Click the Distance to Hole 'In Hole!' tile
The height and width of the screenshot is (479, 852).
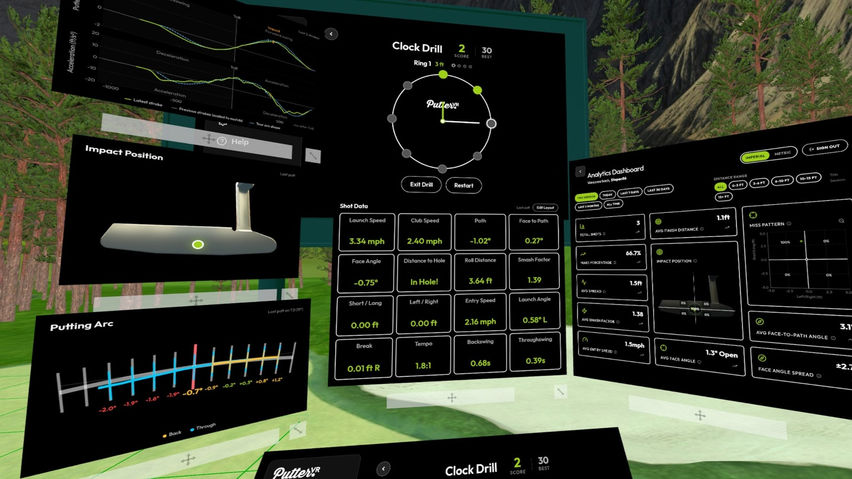[424, 273]
